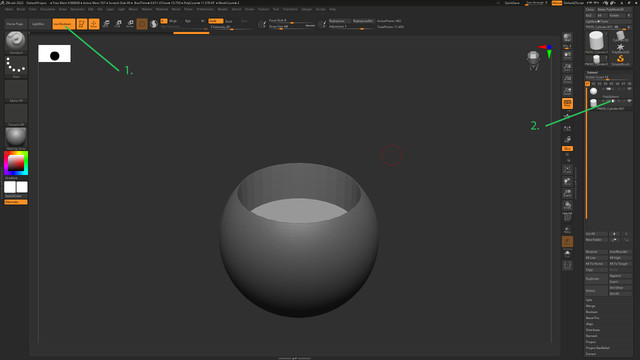Toggle the Xyz rotation mode button
Image resolution: width=640 pixels, height=360 pixels.
coord(567,149)
